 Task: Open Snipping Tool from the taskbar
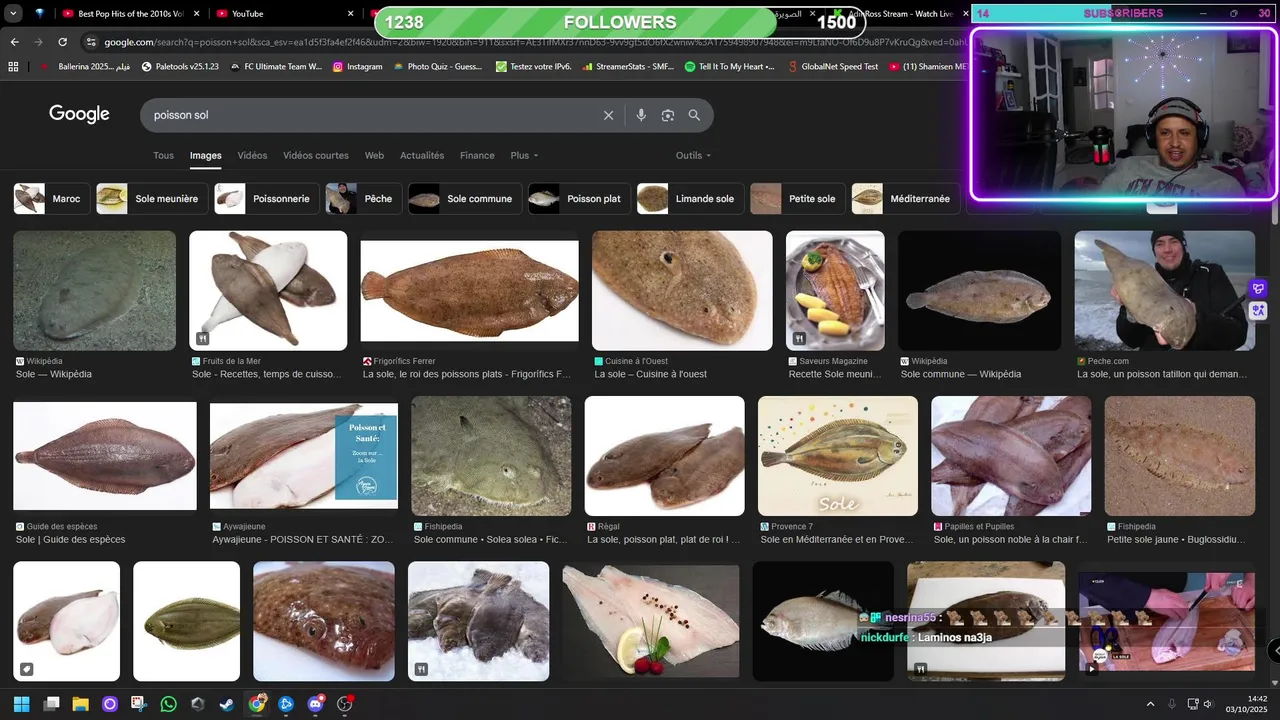click(x=139, y=704)
